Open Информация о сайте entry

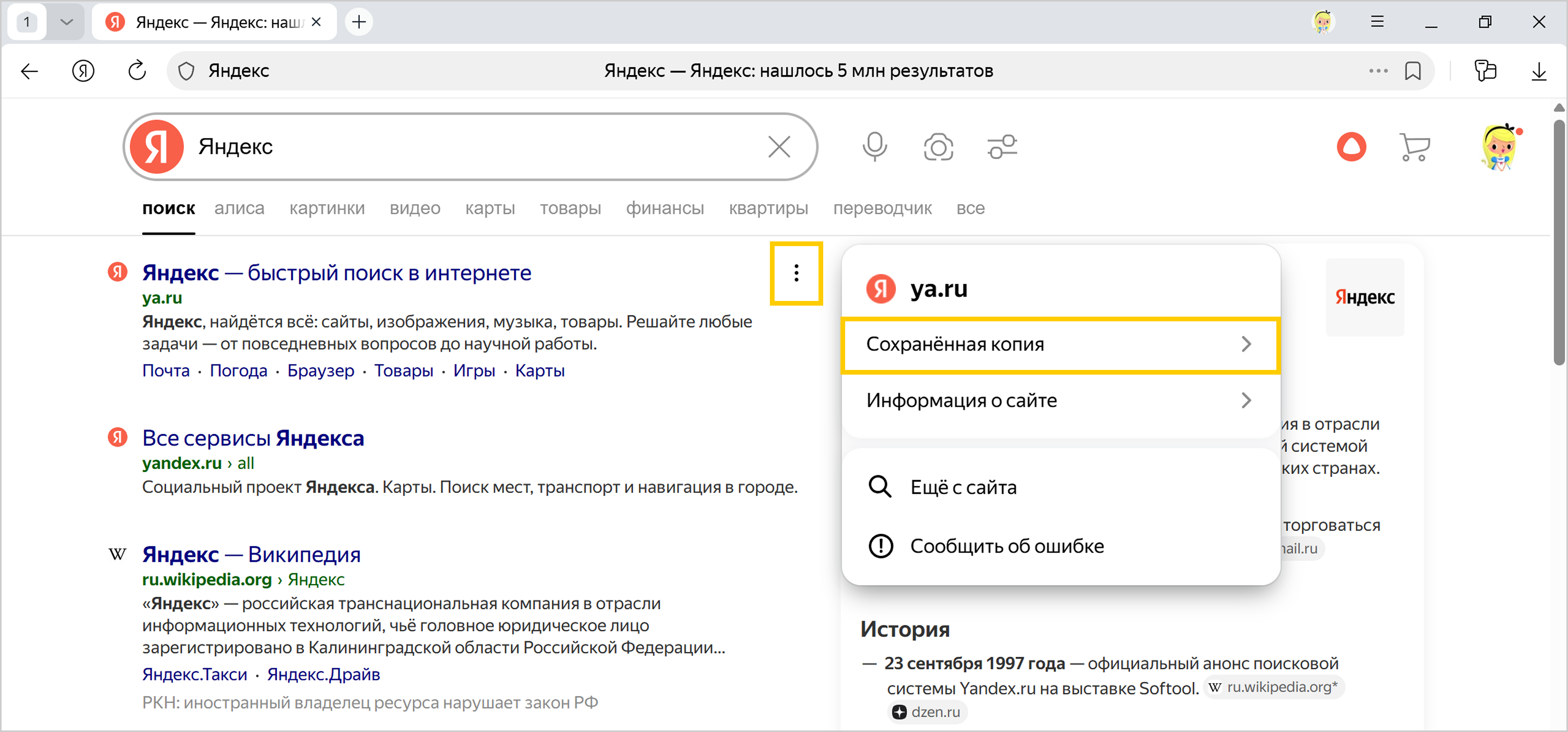[1060, 400]
